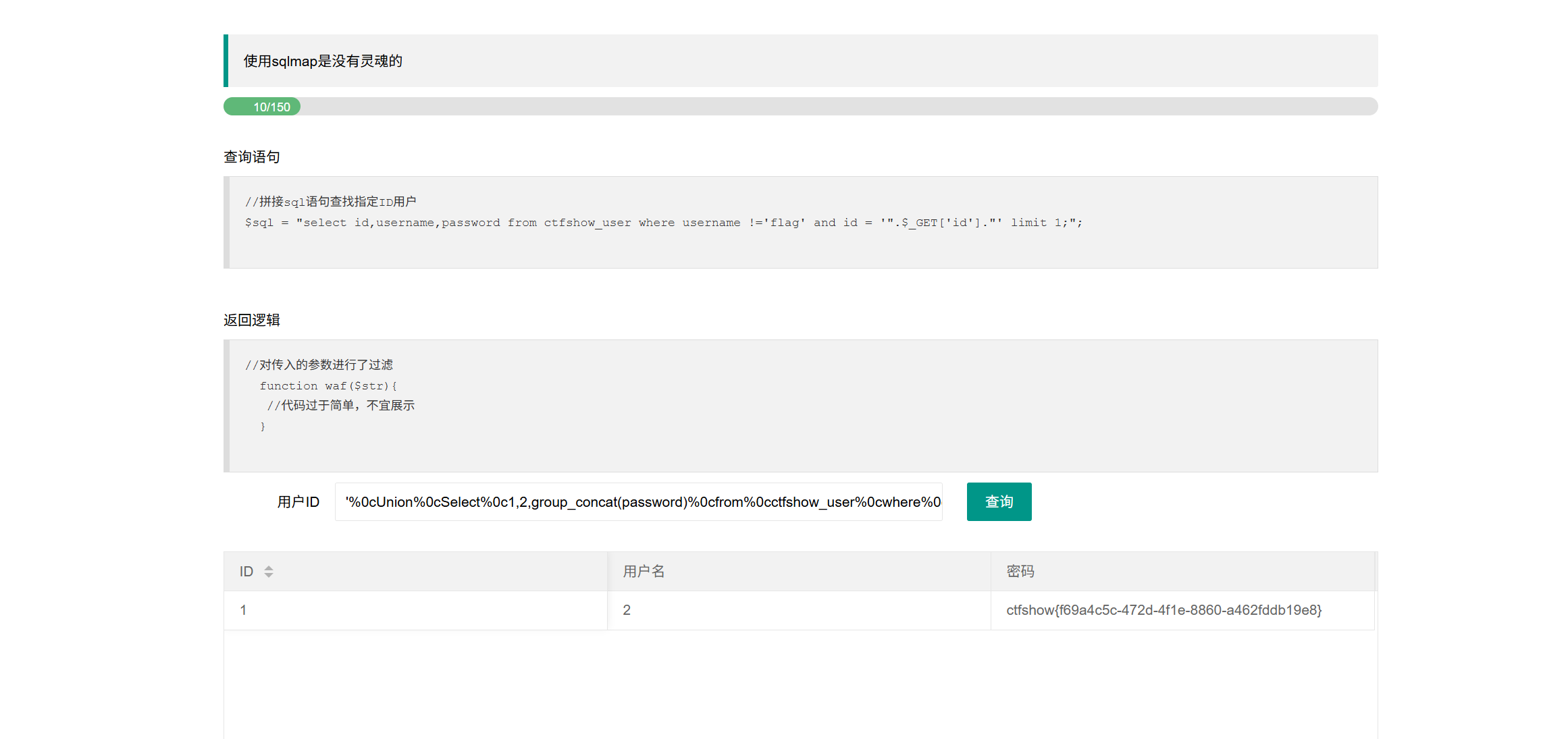Click the $sql select statement code line
This screenshot has width=1568, height=739.
663,223
